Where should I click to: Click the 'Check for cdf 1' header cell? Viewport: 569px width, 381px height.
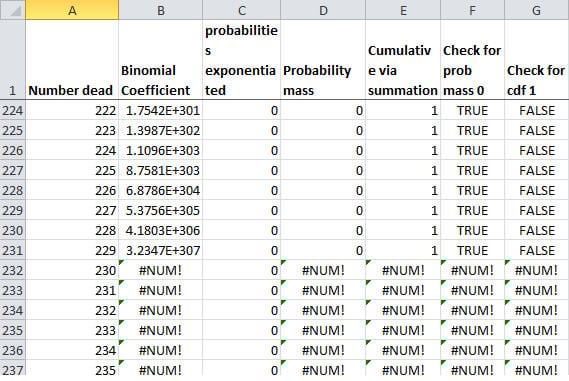[x=536, y=60]
